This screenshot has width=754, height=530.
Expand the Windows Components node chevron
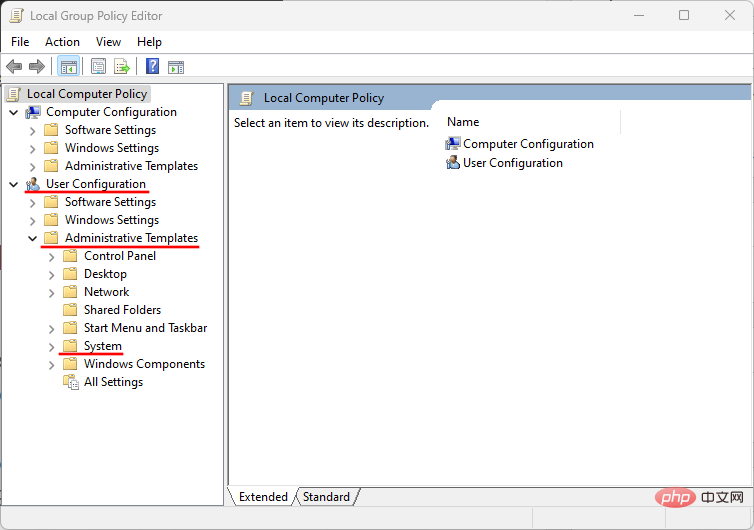pos(51,365)
